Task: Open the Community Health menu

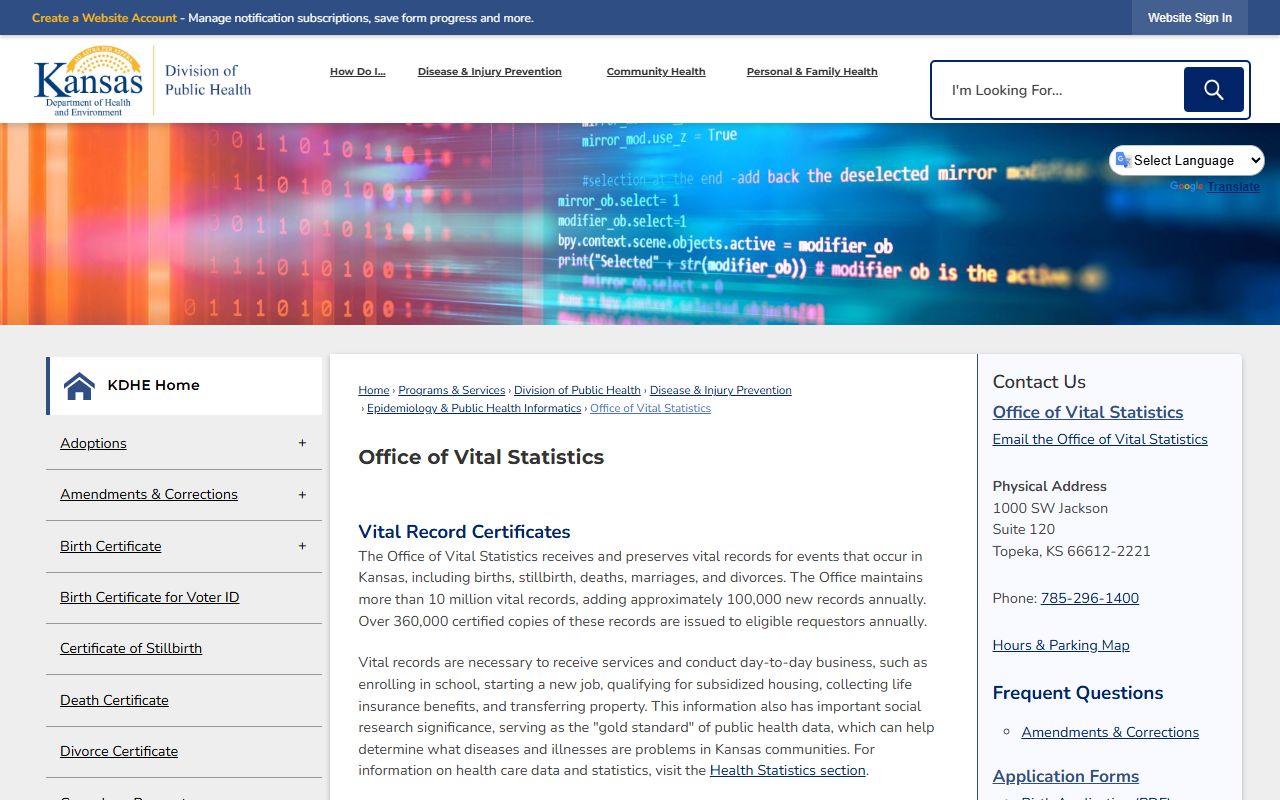Action: coord(656,72)
